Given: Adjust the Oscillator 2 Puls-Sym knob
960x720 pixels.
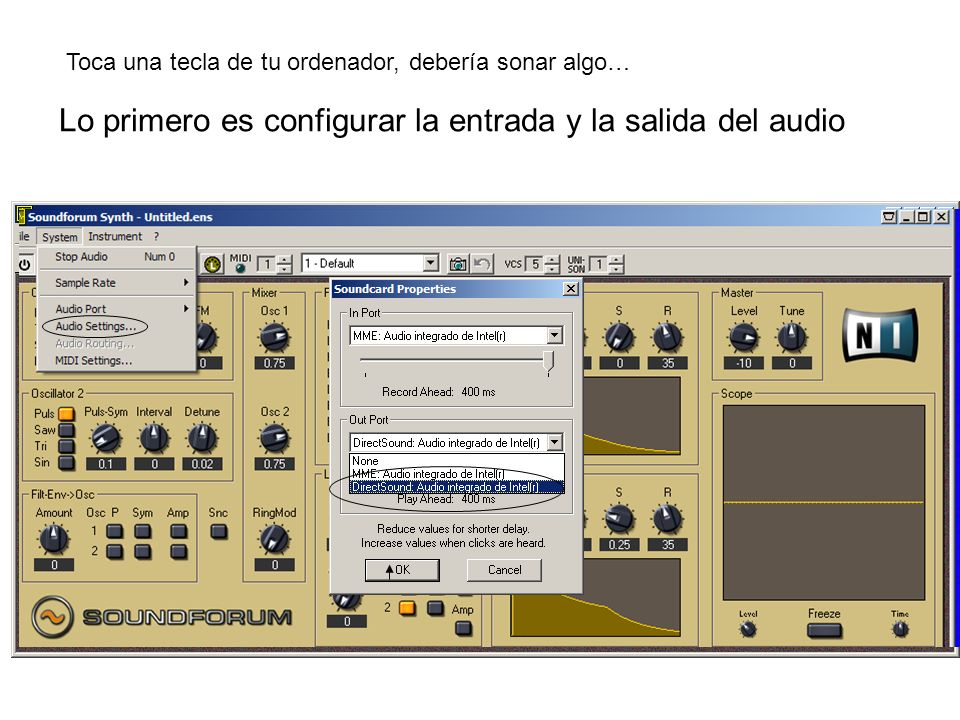Looking at the screenshot, I should pyautogui.click(x=106, y=438).
